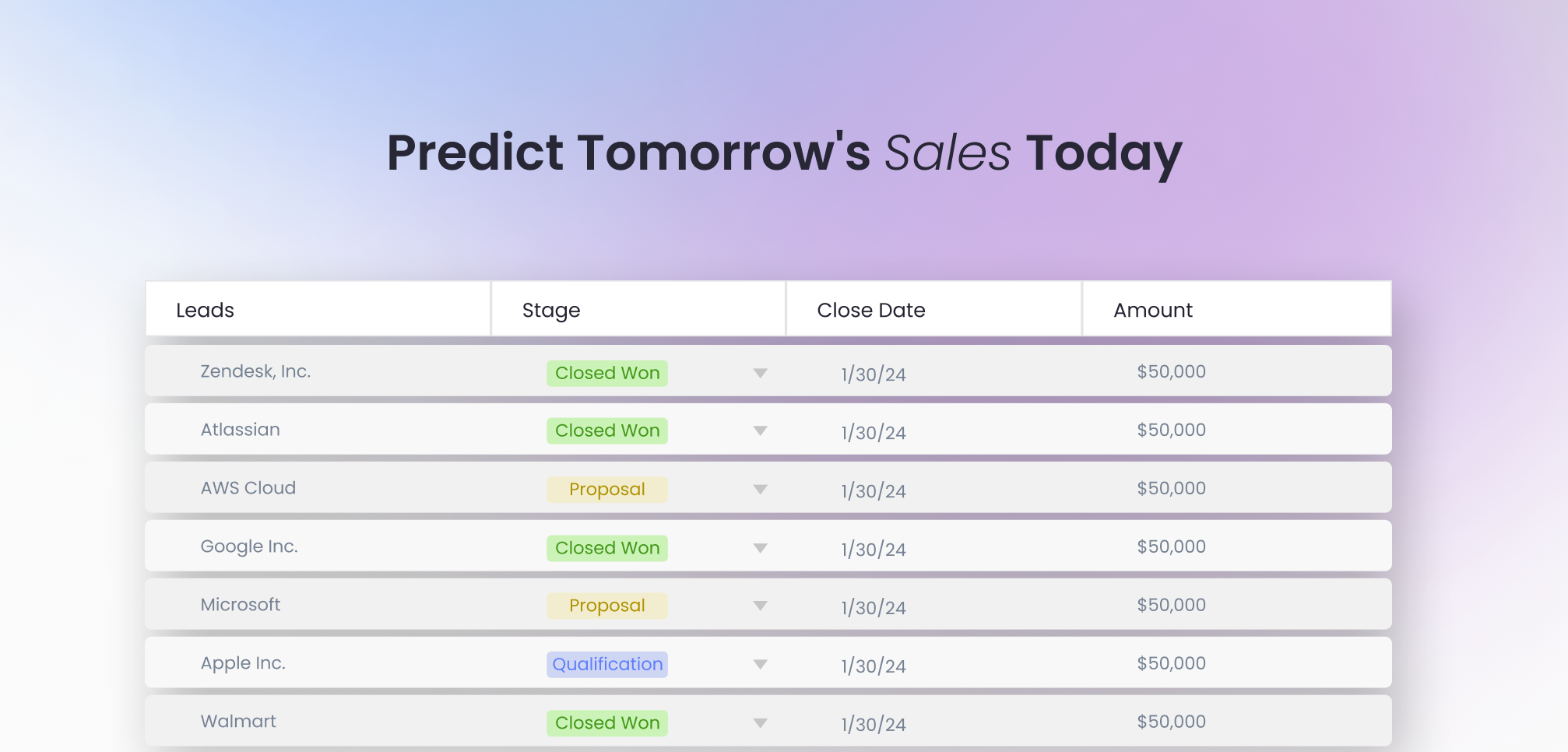Select the Closed Won badge on Zendesk row
1568x752 pixels.
click(x=606, y=373)
